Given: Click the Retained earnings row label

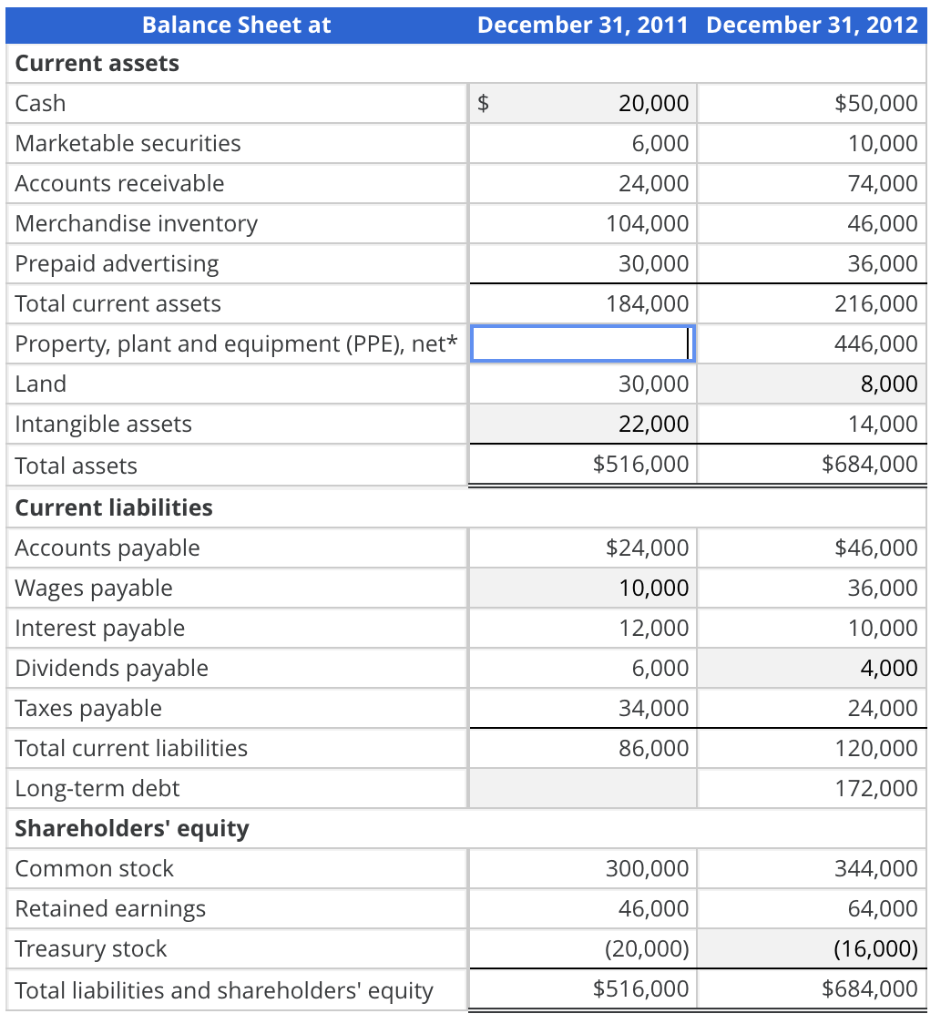Looking at the screenshot, I should pyautogui.click(x=108, y=908).
